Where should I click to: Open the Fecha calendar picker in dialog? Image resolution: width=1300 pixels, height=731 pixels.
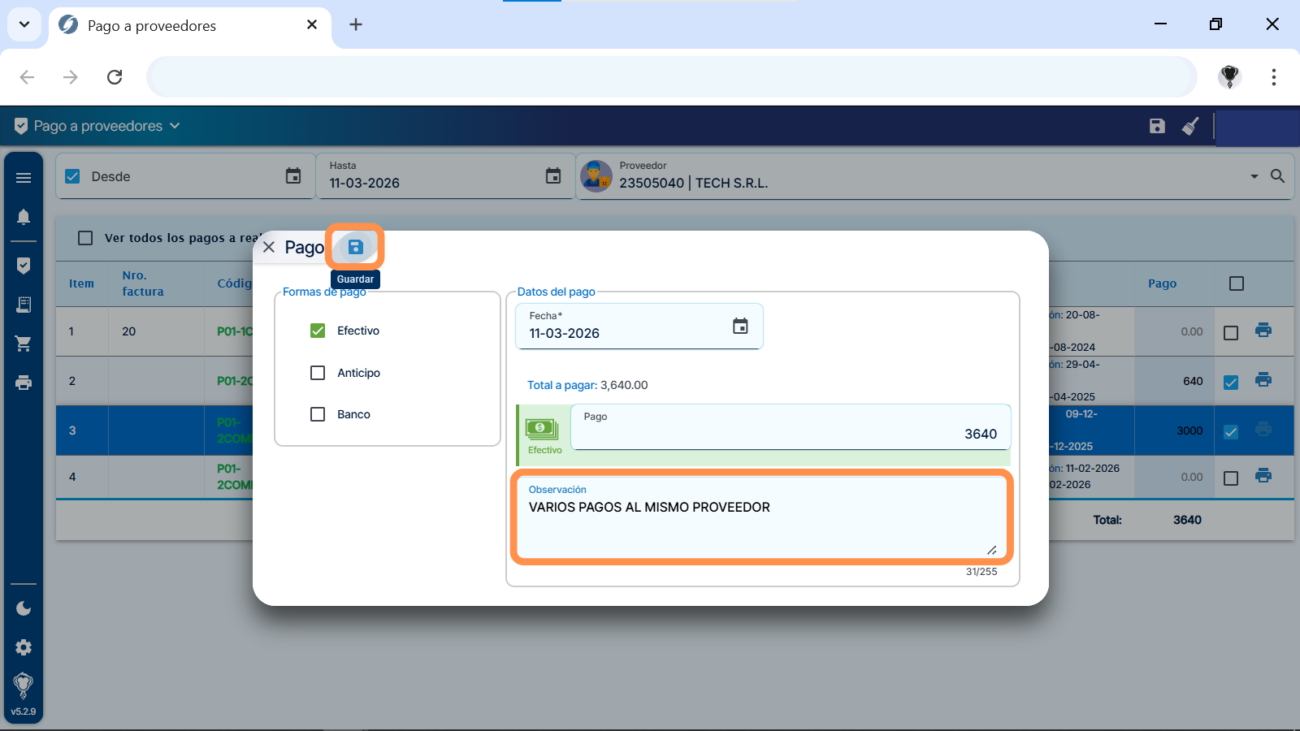740,326
